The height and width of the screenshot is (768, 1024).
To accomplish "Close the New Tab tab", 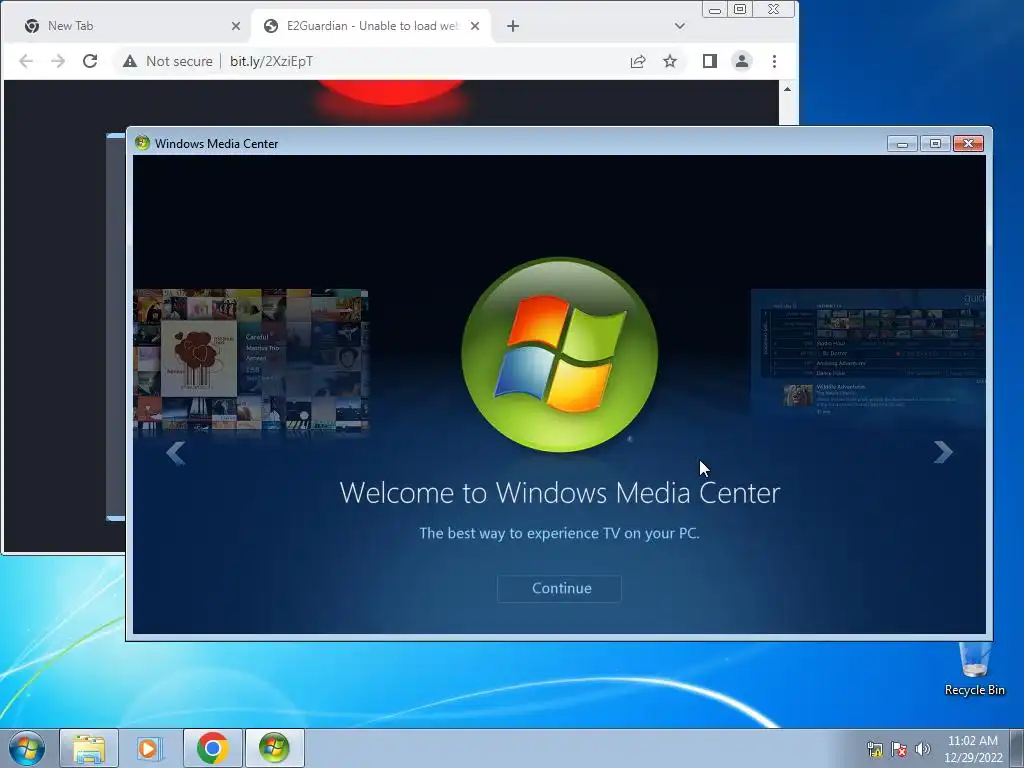I will pyautogui.click(x=236, y=26).
